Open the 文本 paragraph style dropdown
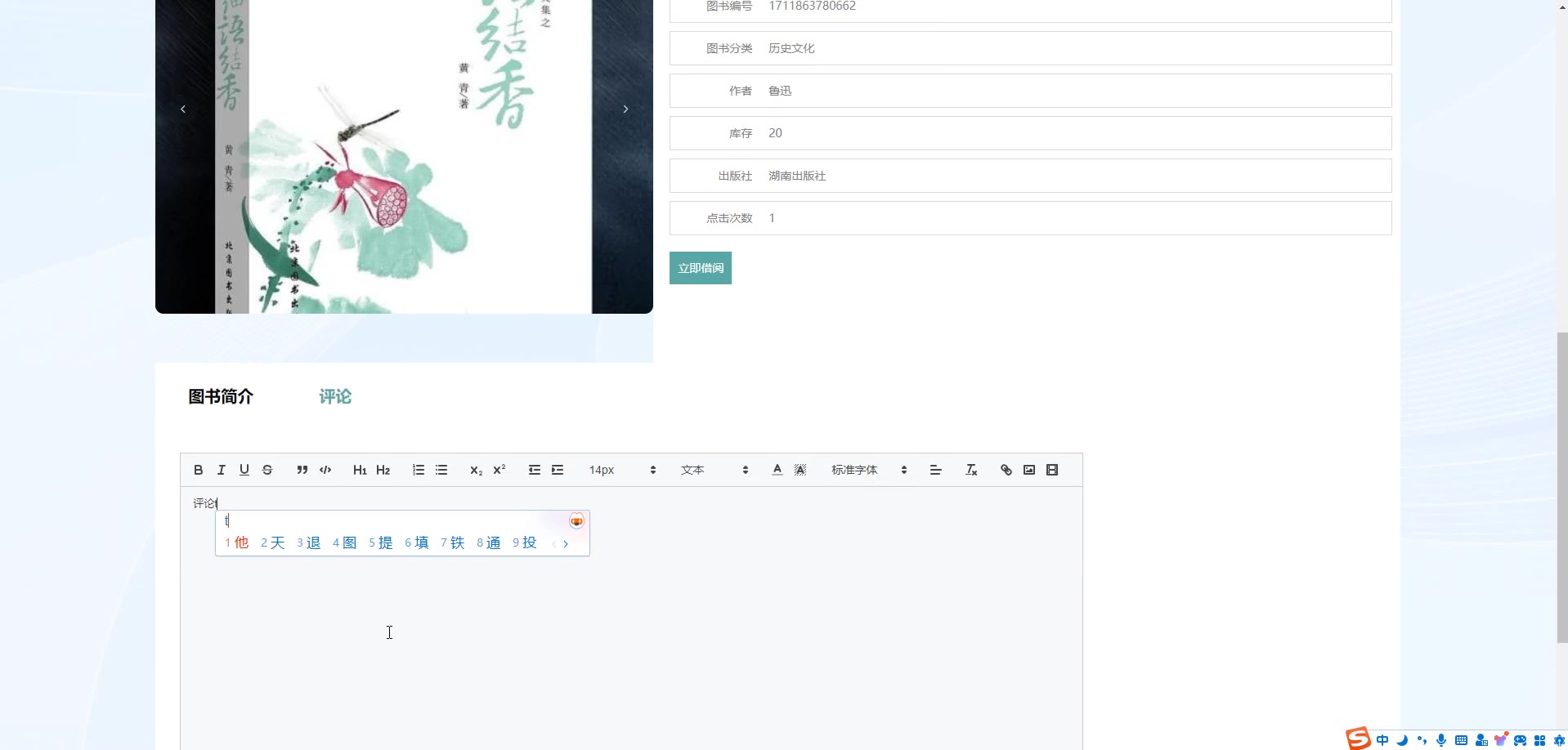Image resolution: width=1568 pixels, height=750 pixels. [715, 470]
